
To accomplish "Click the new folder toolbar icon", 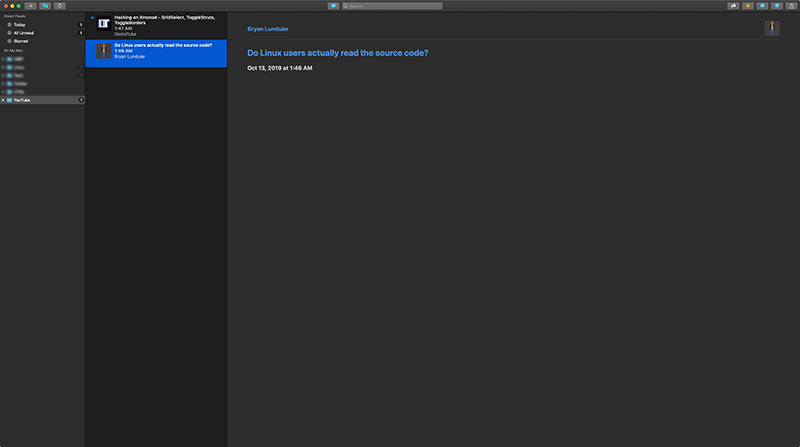I will coord(45,5).
